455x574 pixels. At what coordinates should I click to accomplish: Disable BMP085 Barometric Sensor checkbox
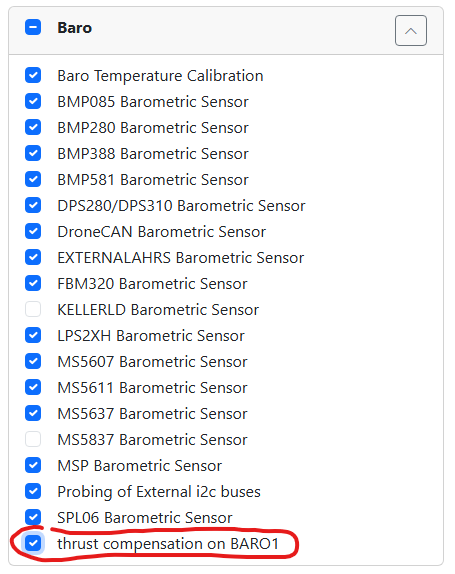[33, 101]
